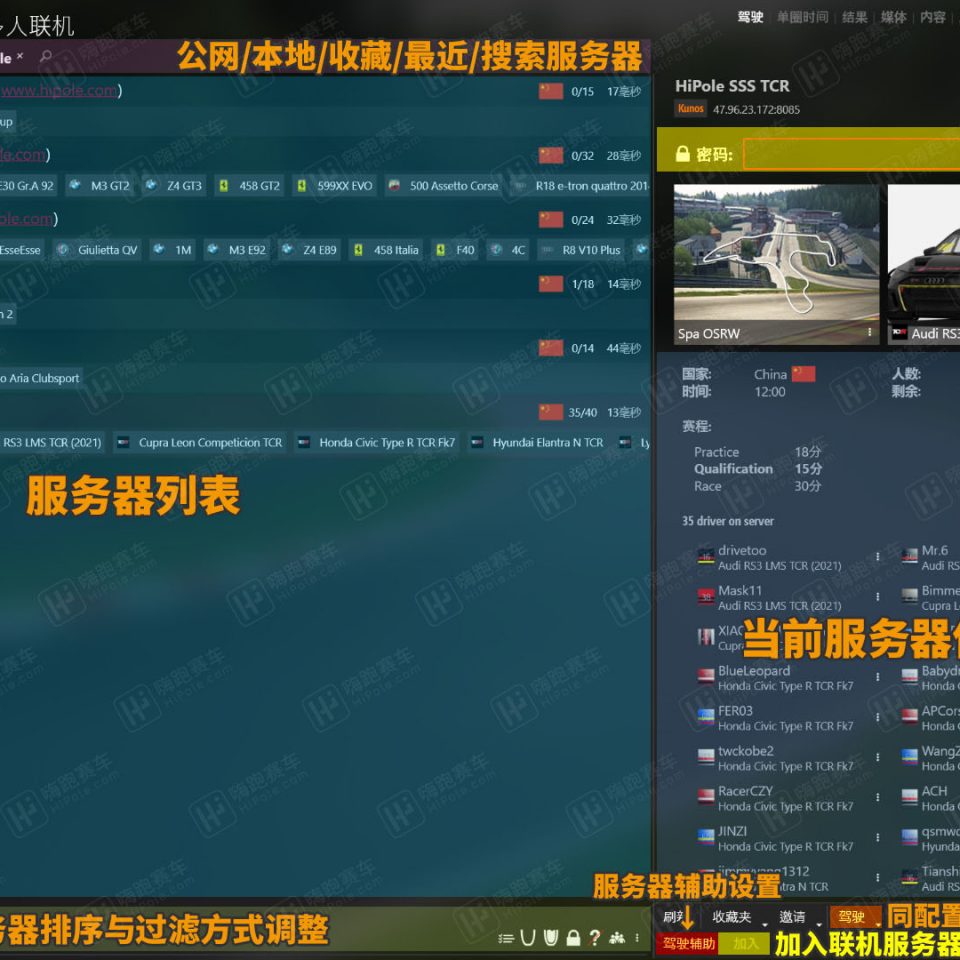Image resolution: width=960 pixels, height=960 pixels.
Task: Click the Ferrari logo on 599XX EVO chip
Action: point(302,185)
